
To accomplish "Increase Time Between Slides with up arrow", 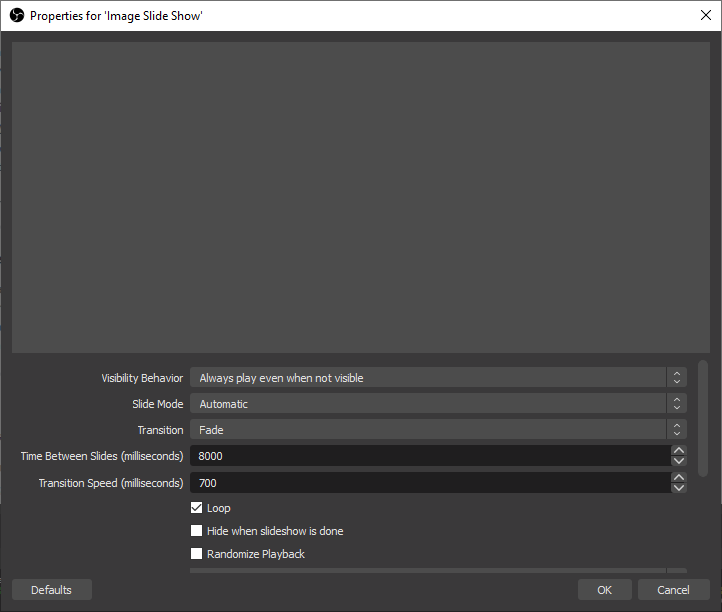I will coord(679,450).
